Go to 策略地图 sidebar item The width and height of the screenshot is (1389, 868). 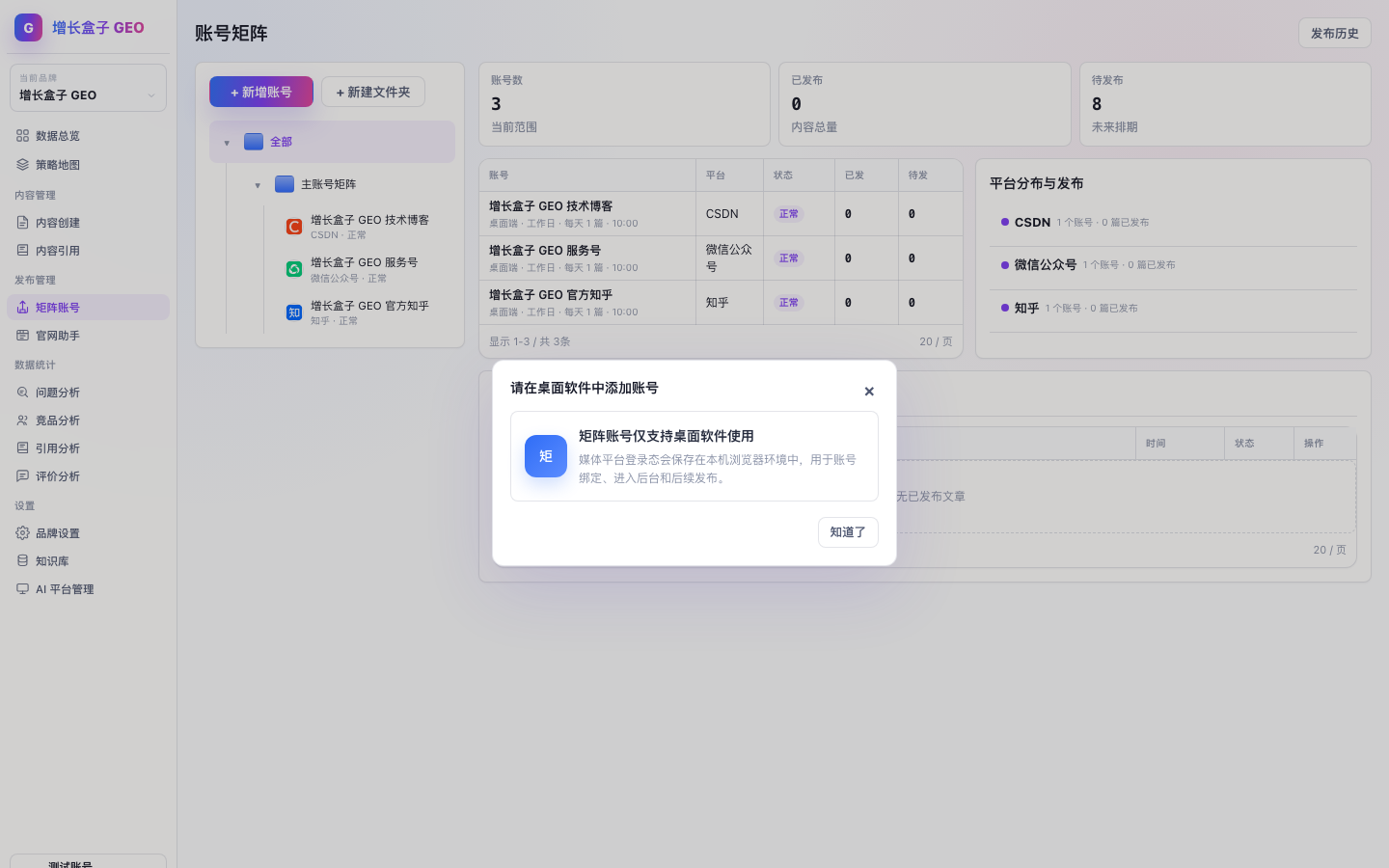point(88,165)
